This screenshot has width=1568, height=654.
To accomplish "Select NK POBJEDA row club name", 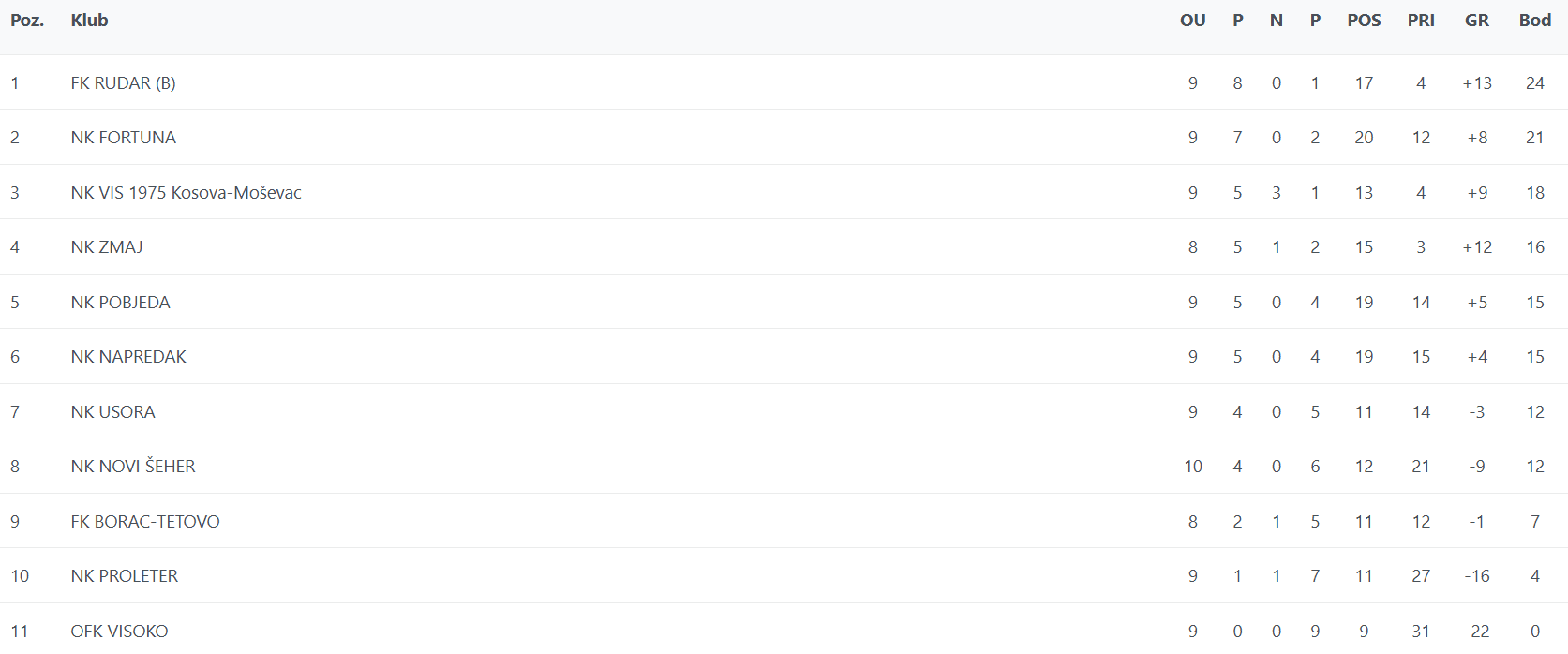I will point(120,303).
